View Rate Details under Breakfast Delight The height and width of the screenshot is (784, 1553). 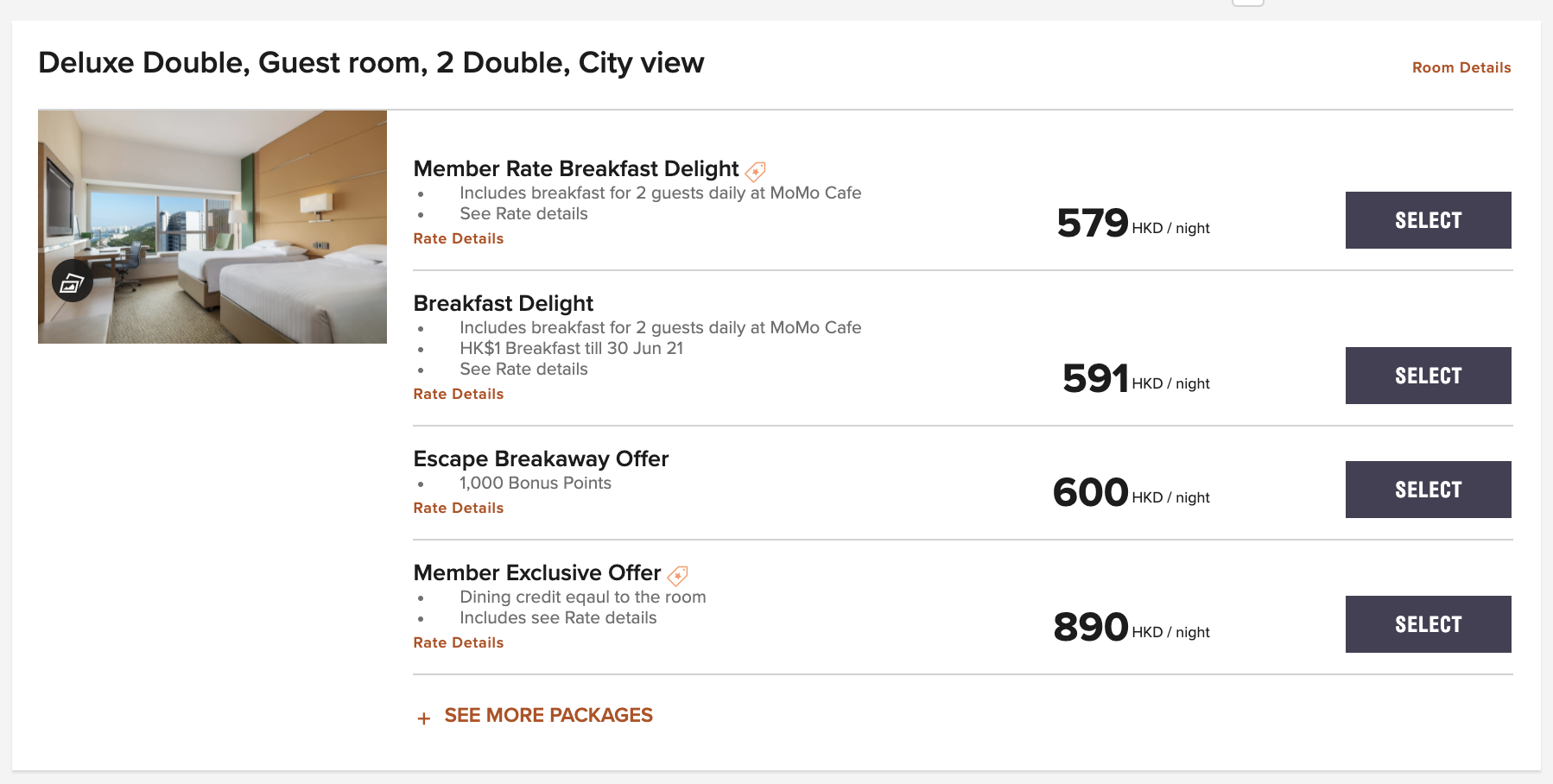tap(459, 394)
